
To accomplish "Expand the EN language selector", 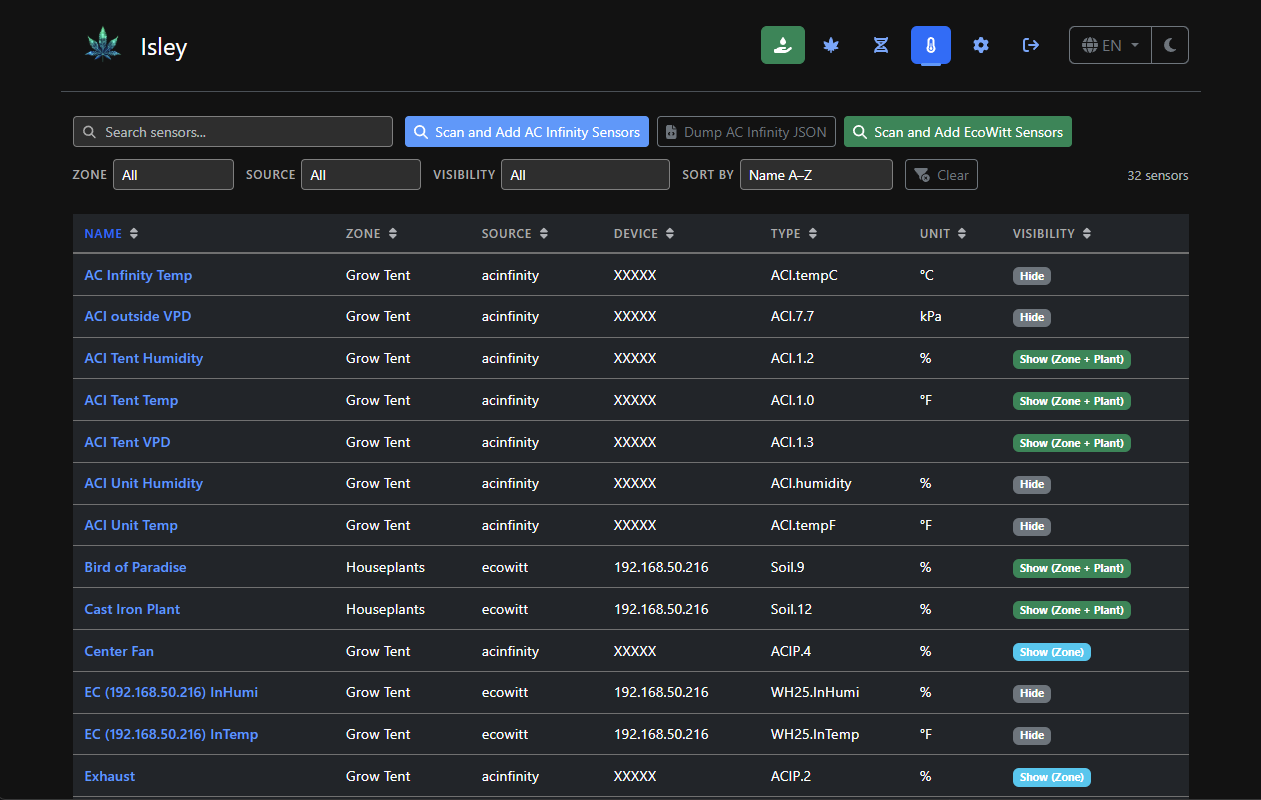I will point(1110,45).
